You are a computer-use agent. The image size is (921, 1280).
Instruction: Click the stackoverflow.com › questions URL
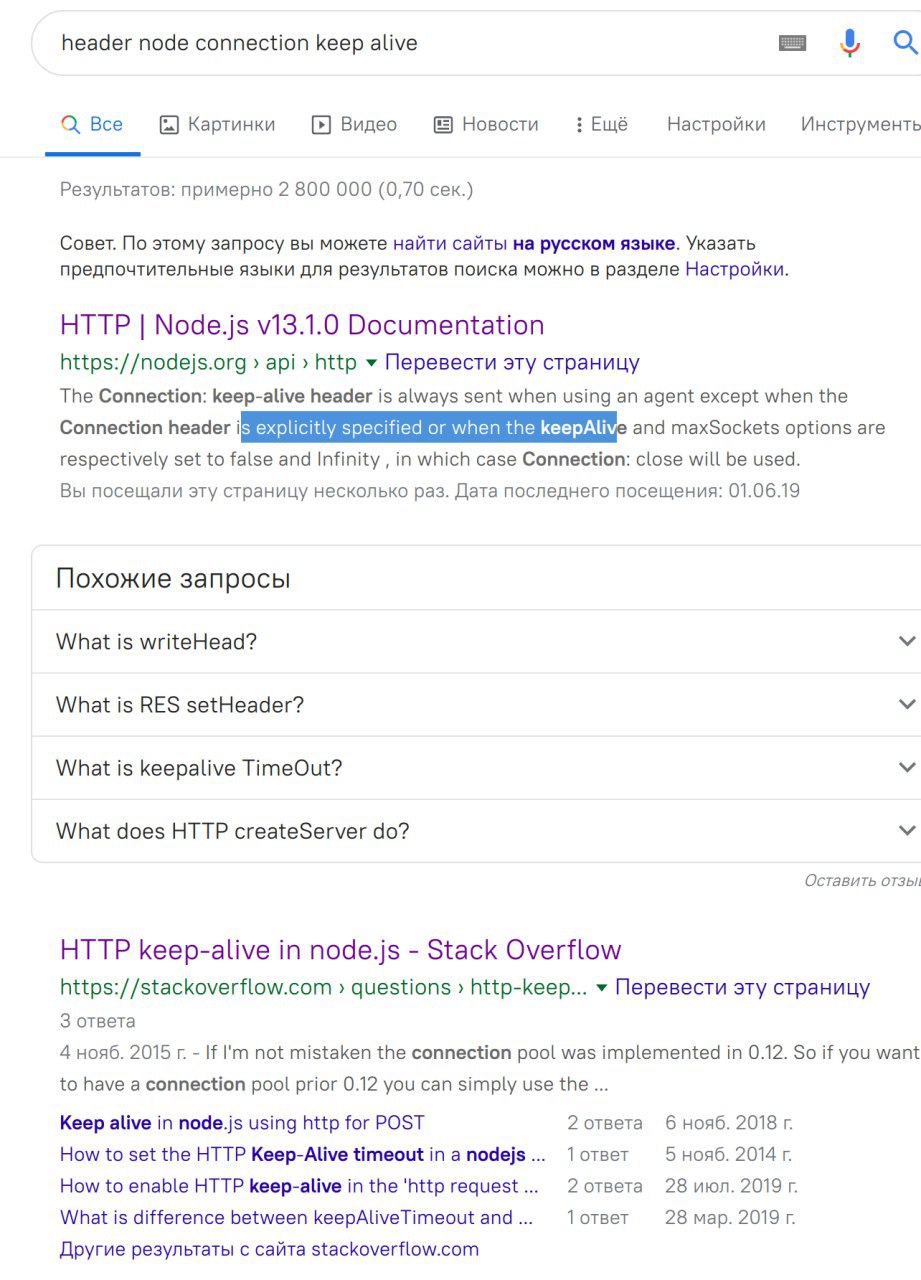coord(323,987)
